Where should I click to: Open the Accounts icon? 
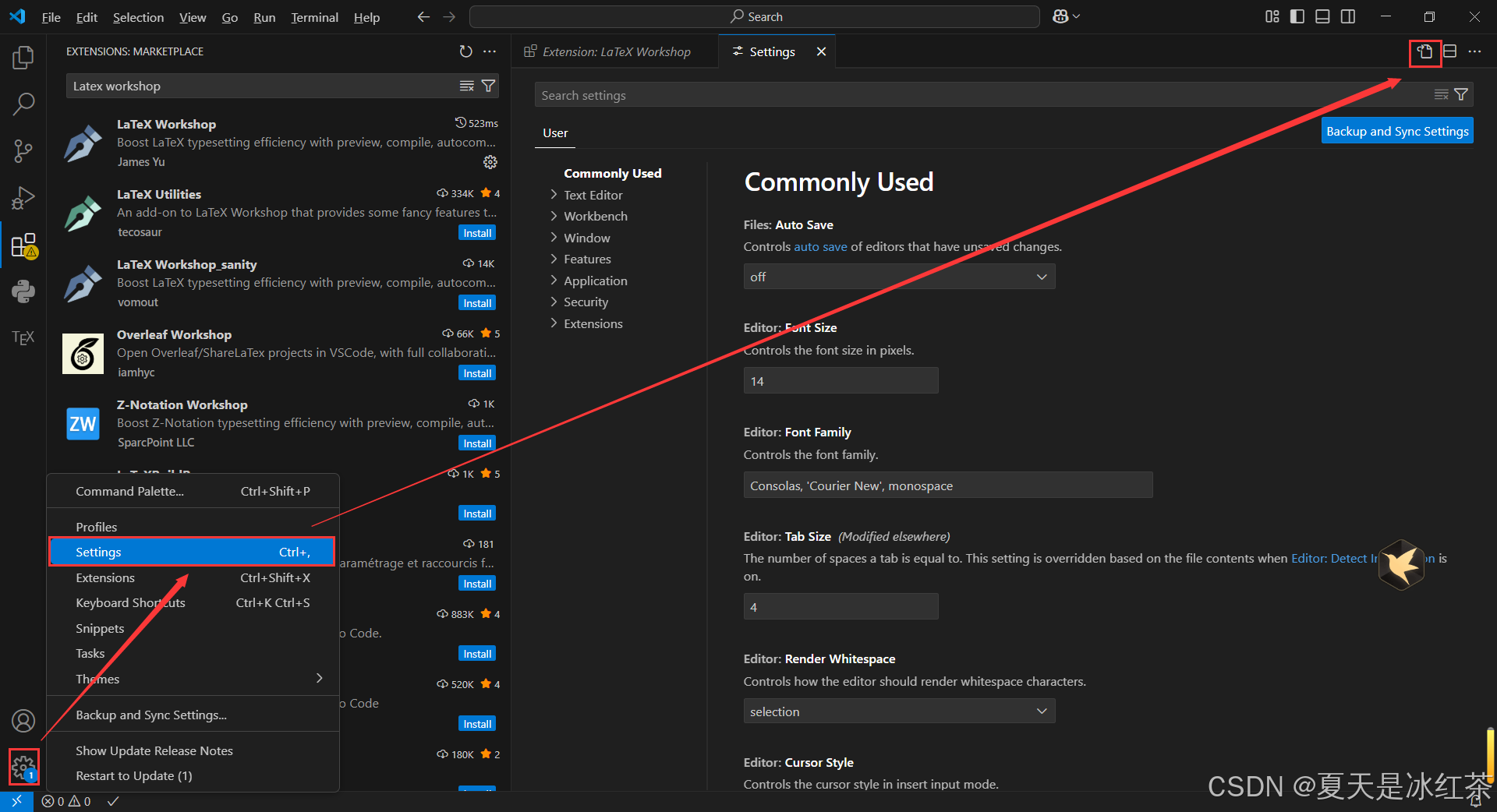tap(23, 721)
